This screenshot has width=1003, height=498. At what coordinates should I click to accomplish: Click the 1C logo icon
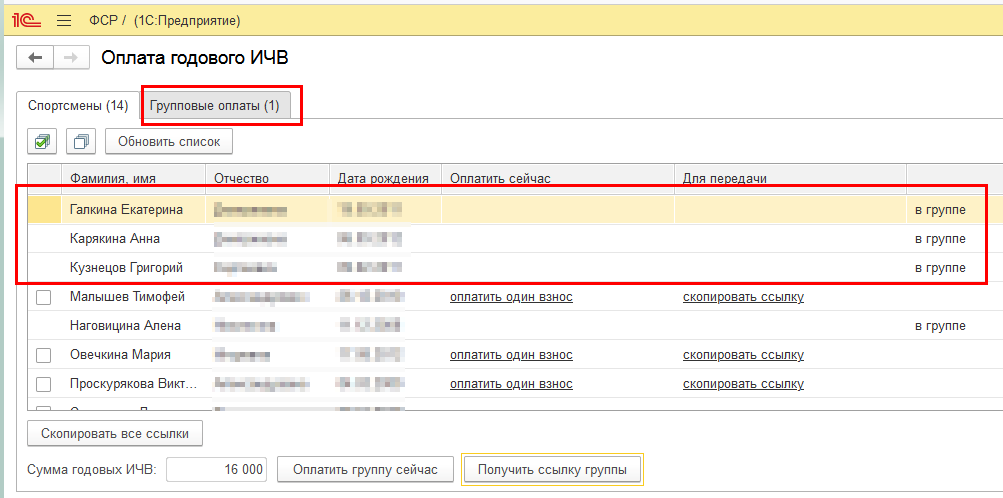click(x=24, y=20)
